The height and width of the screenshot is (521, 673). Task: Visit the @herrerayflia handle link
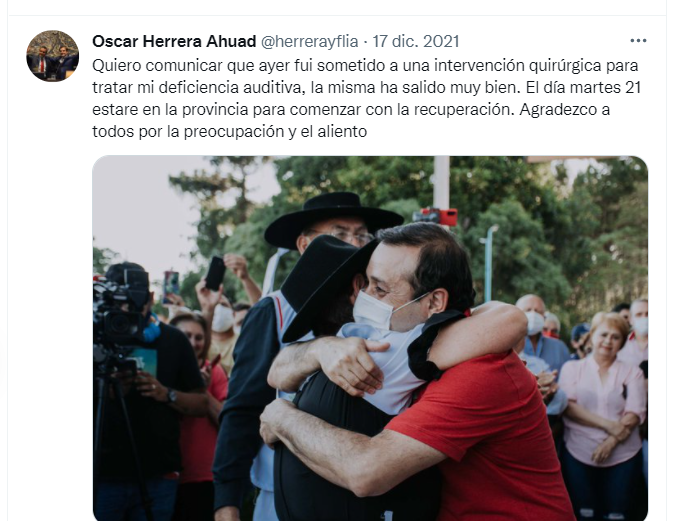(x=309, y=41)
